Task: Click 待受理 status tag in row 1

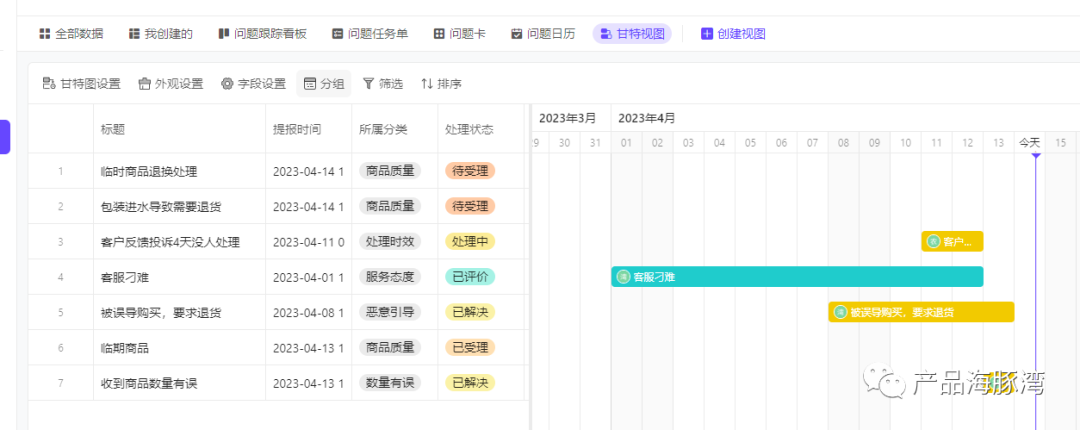Action: coord(470,171)
